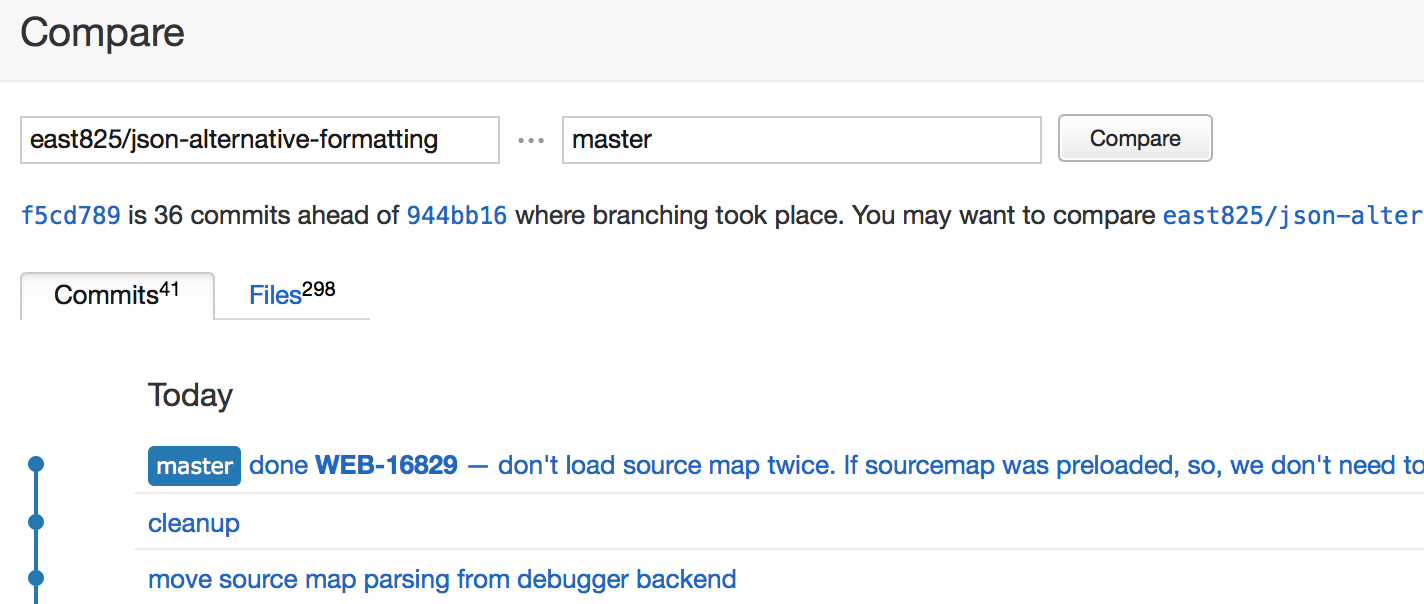Open the WEB-16829 issue link
This screenshot has height=604, width=1424.
click(x=386, y=465)
